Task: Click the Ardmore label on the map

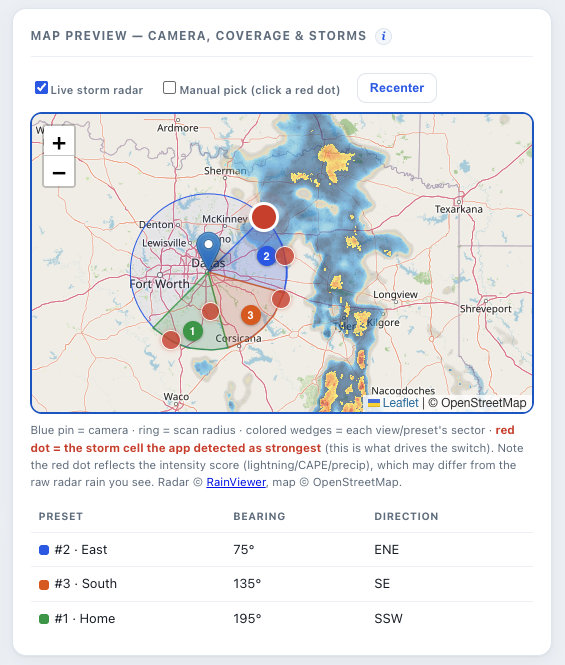Action: click(178, 128)
